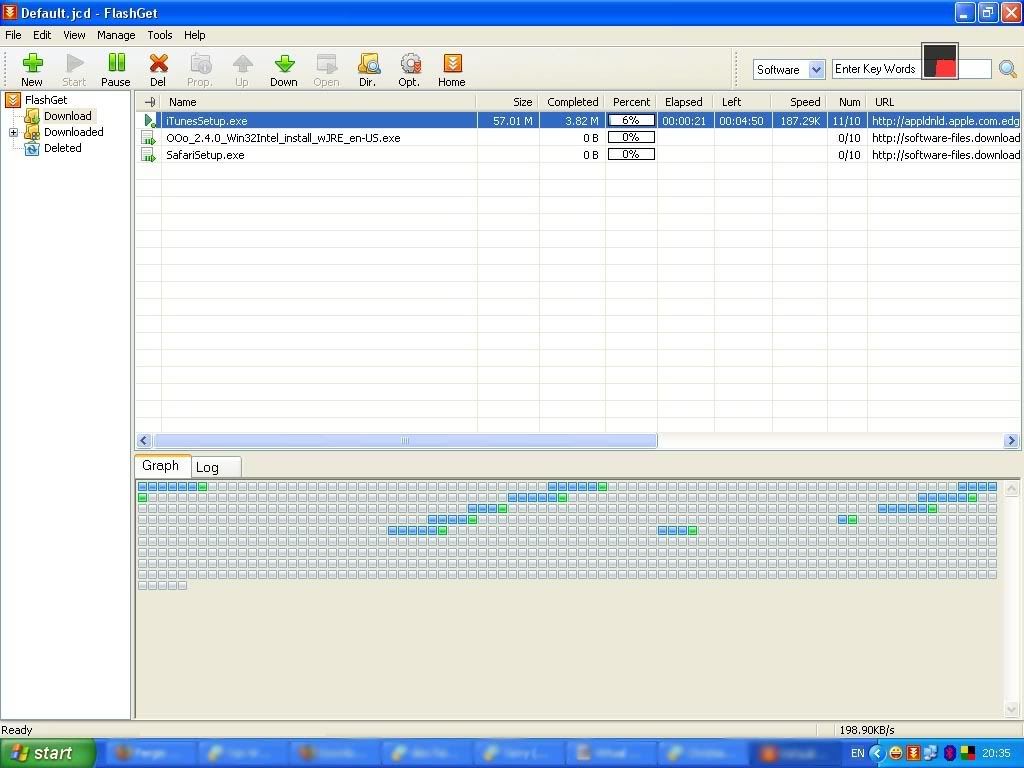Click the graph pane scroll up arrow
The image size is (1024, 768).
pos(1012,488)
